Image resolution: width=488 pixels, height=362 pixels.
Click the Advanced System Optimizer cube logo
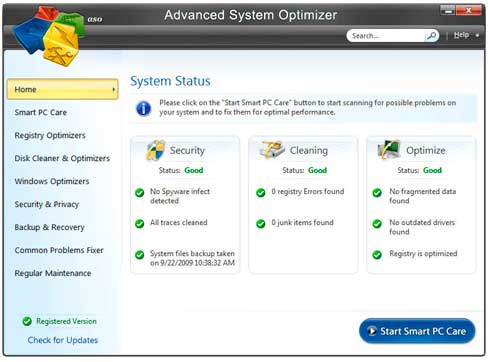[49, 35]
